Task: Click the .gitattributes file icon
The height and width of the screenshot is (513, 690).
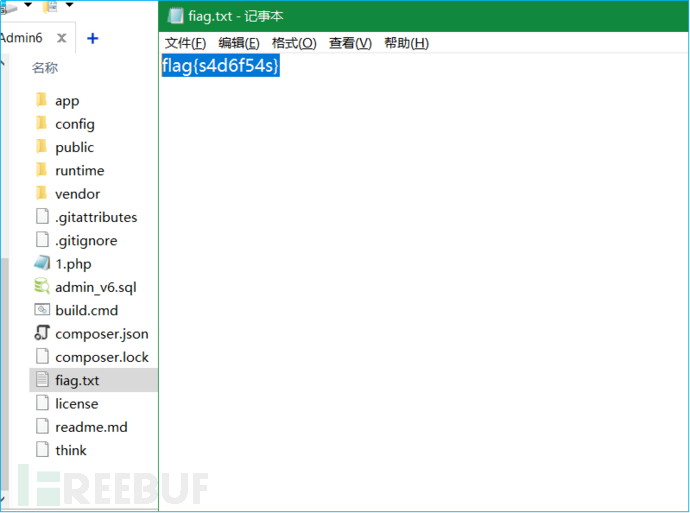Action: (x=42, y=216)
